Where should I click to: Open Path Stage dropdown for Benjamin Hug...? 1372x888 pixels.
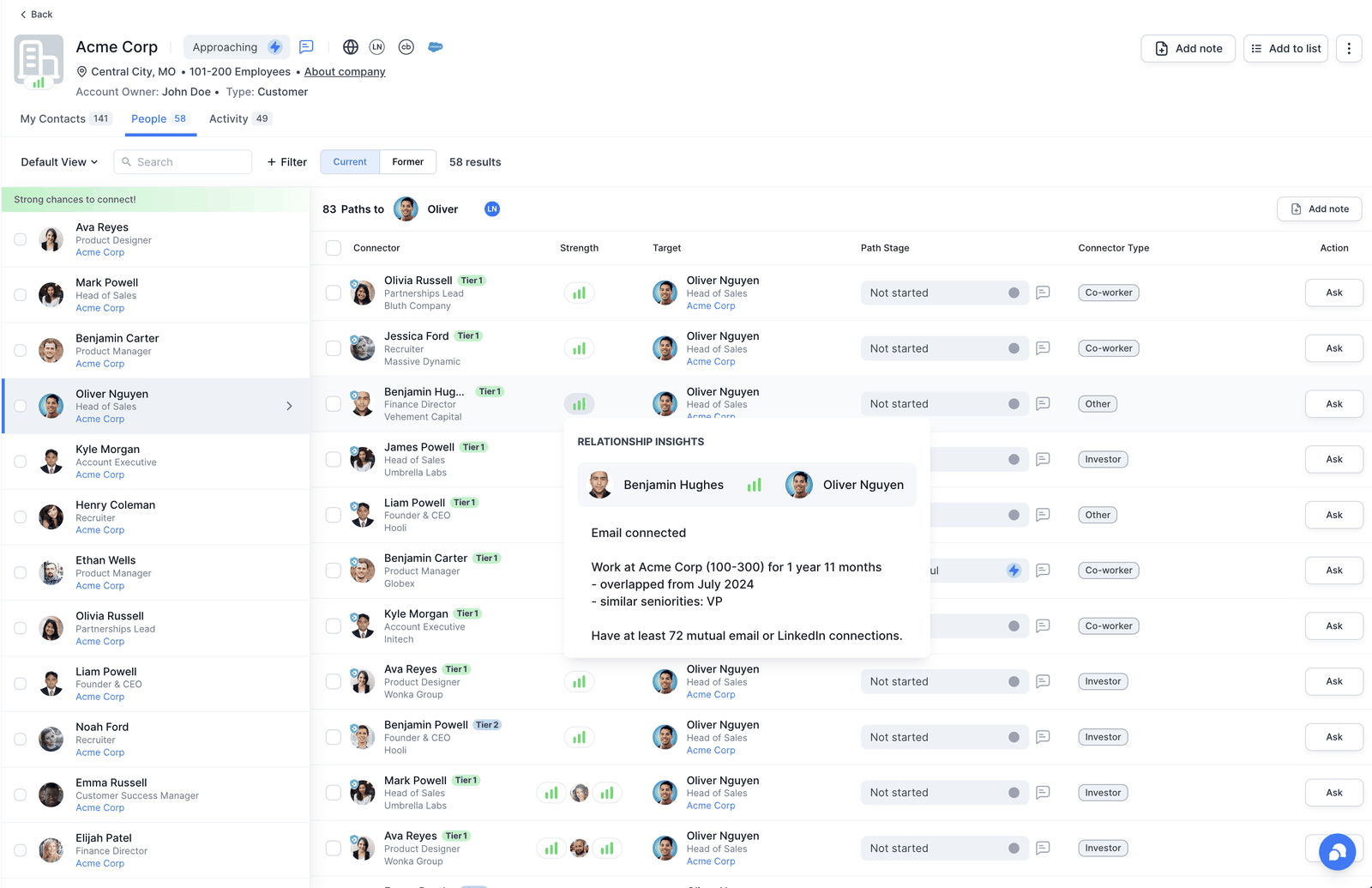point(944,404)
